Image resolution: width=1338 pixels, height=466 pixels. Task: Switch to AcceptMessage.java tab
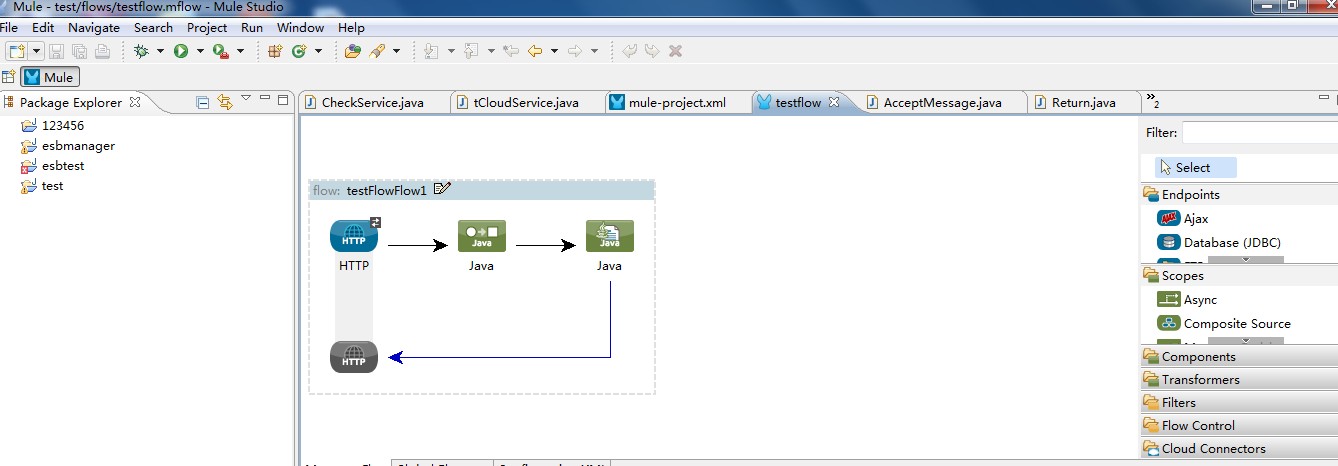click(x=942, y=102)
